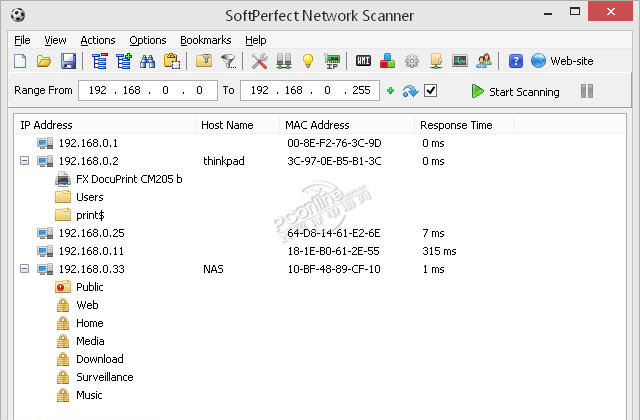Click the funnel filter icon

tap(228, 61)
